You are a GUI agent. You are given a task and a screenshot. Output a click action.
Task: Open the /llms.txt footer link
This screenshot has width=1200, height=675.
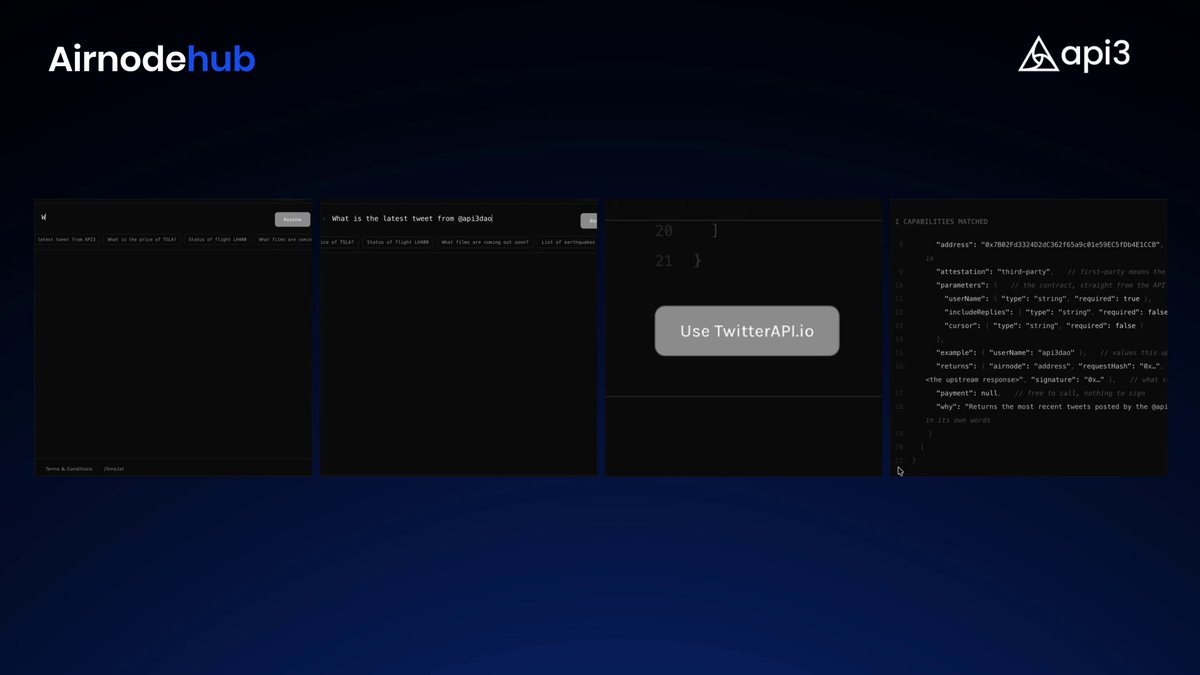(x=114, y=468)
